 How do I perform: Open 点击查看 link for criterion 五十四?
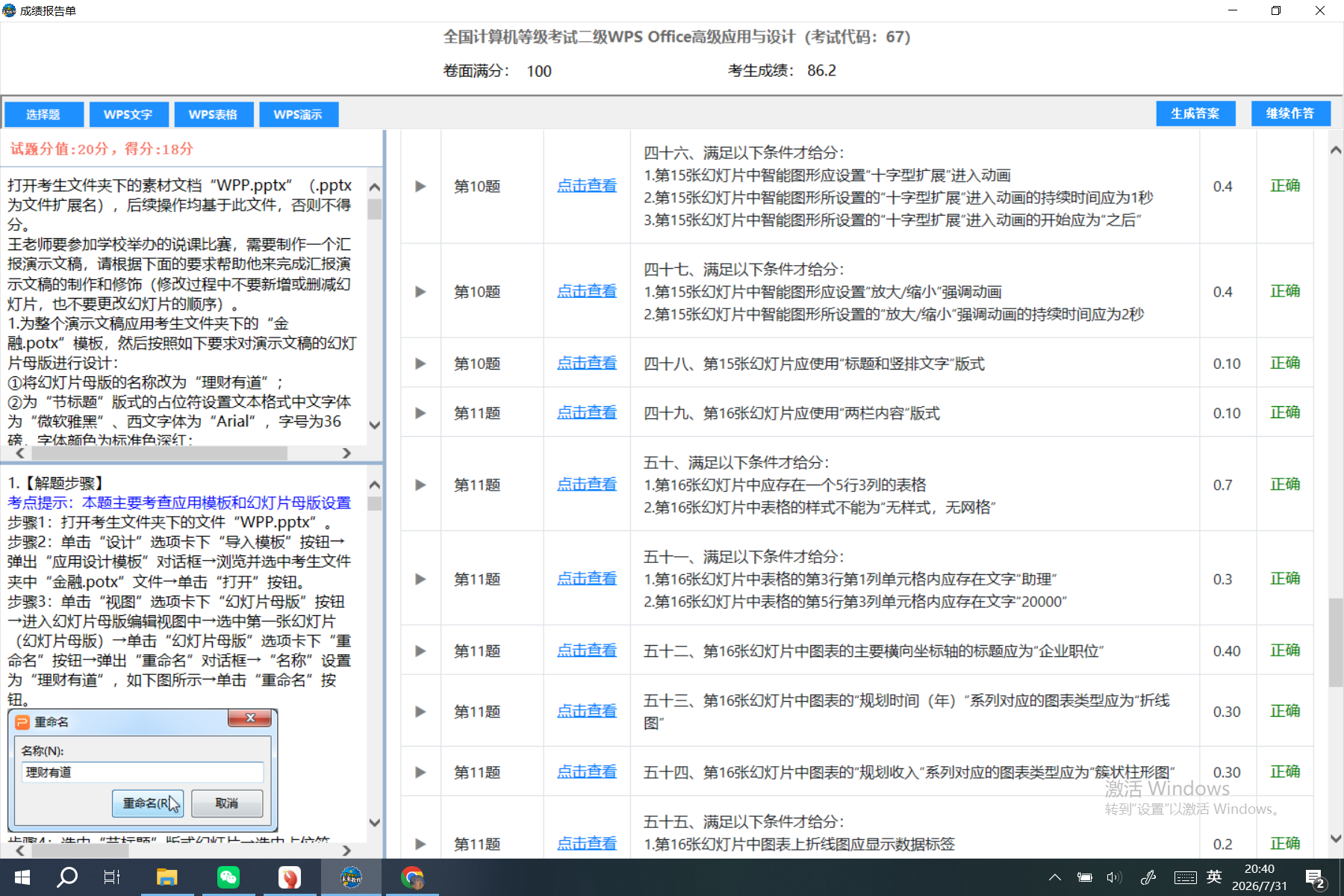click(x=587, y=772)
